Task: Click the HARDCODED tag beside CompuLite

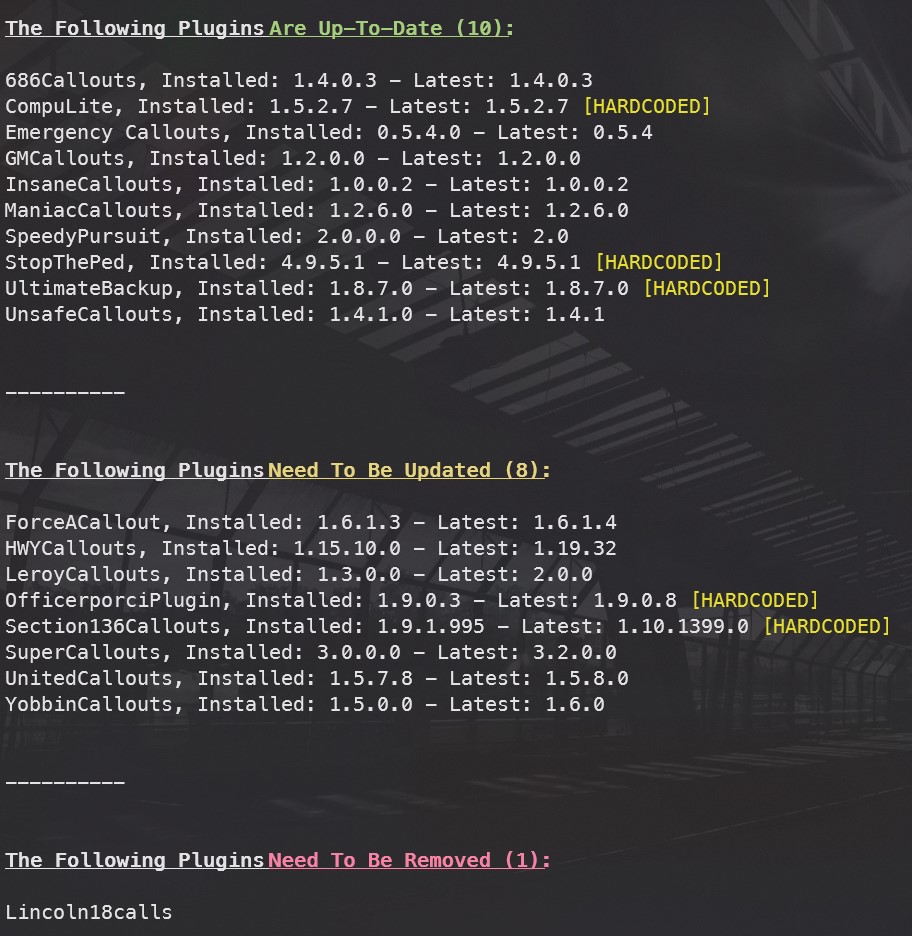Action: 646,106
